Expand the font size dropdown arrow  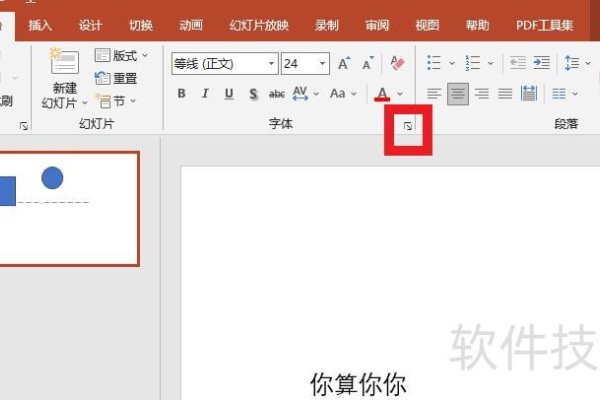click(323, 64)
